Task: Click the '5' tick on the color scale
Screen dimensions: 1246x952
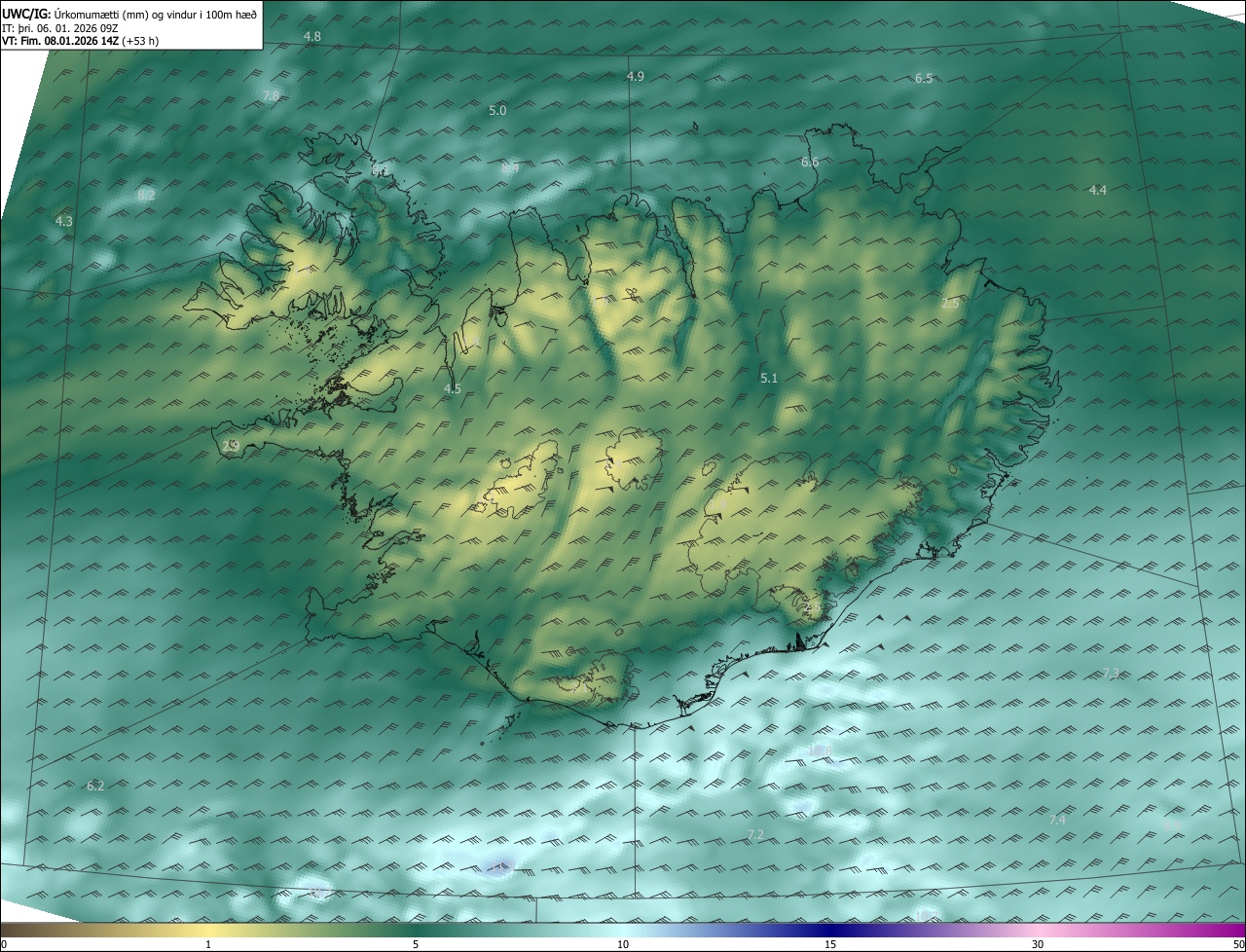Action: pyautogui.click(x=416, y=945)
